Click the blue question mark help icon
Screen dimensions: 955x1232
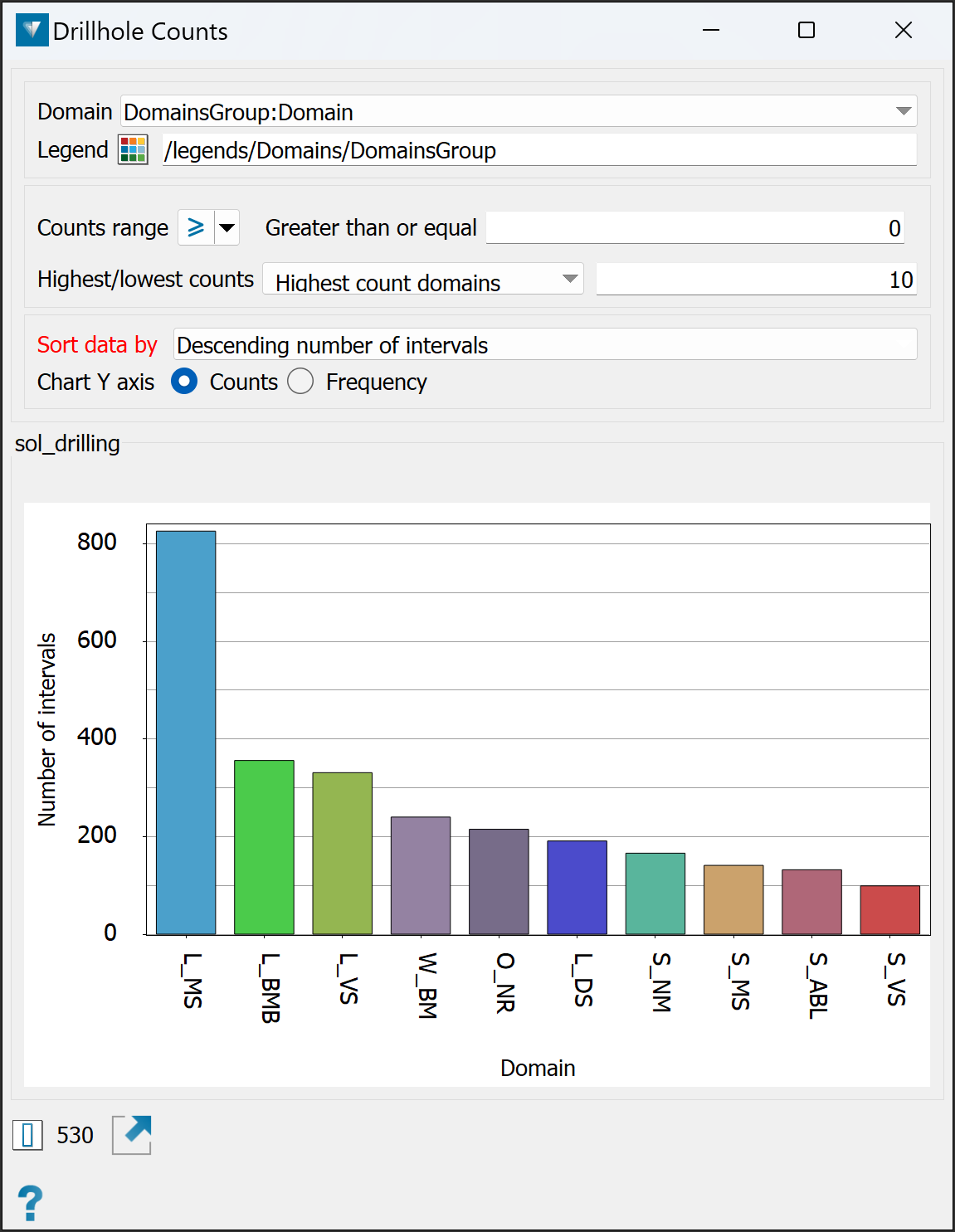pyautogui.click(x=30, y=1202)
